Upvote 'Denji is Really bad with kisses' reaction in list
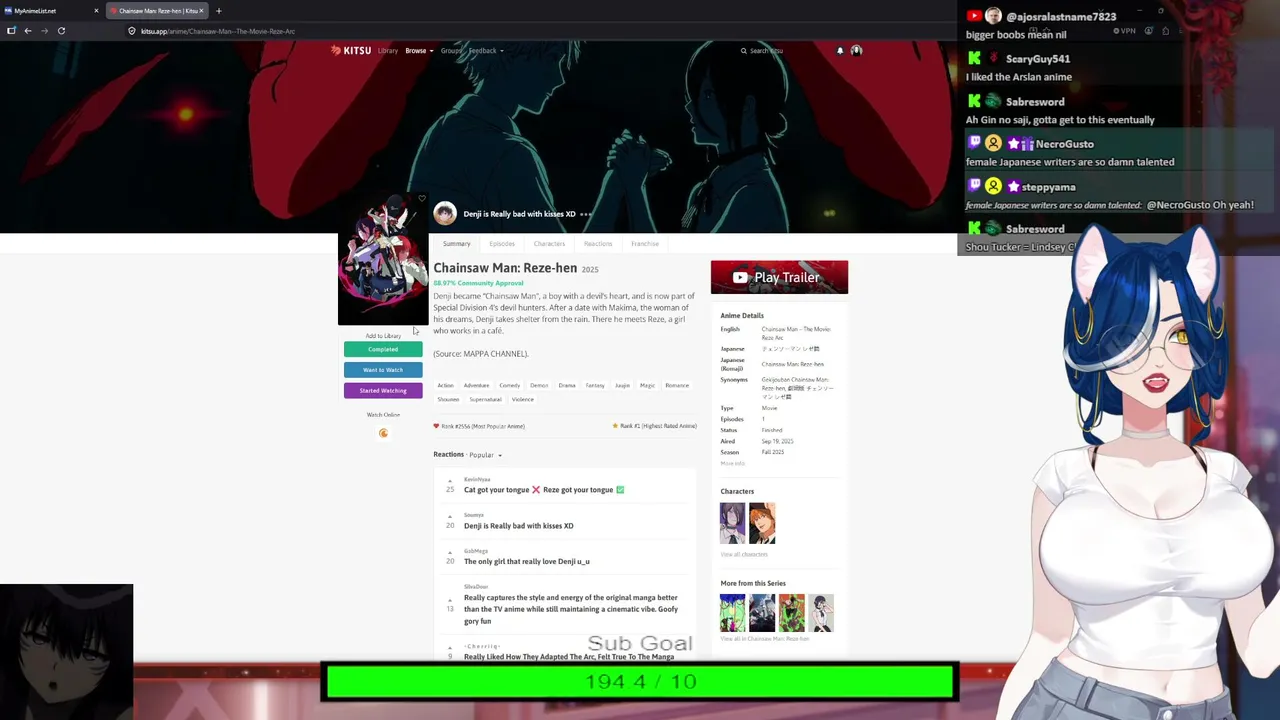Screen dimensions: 1280x720 450,517
